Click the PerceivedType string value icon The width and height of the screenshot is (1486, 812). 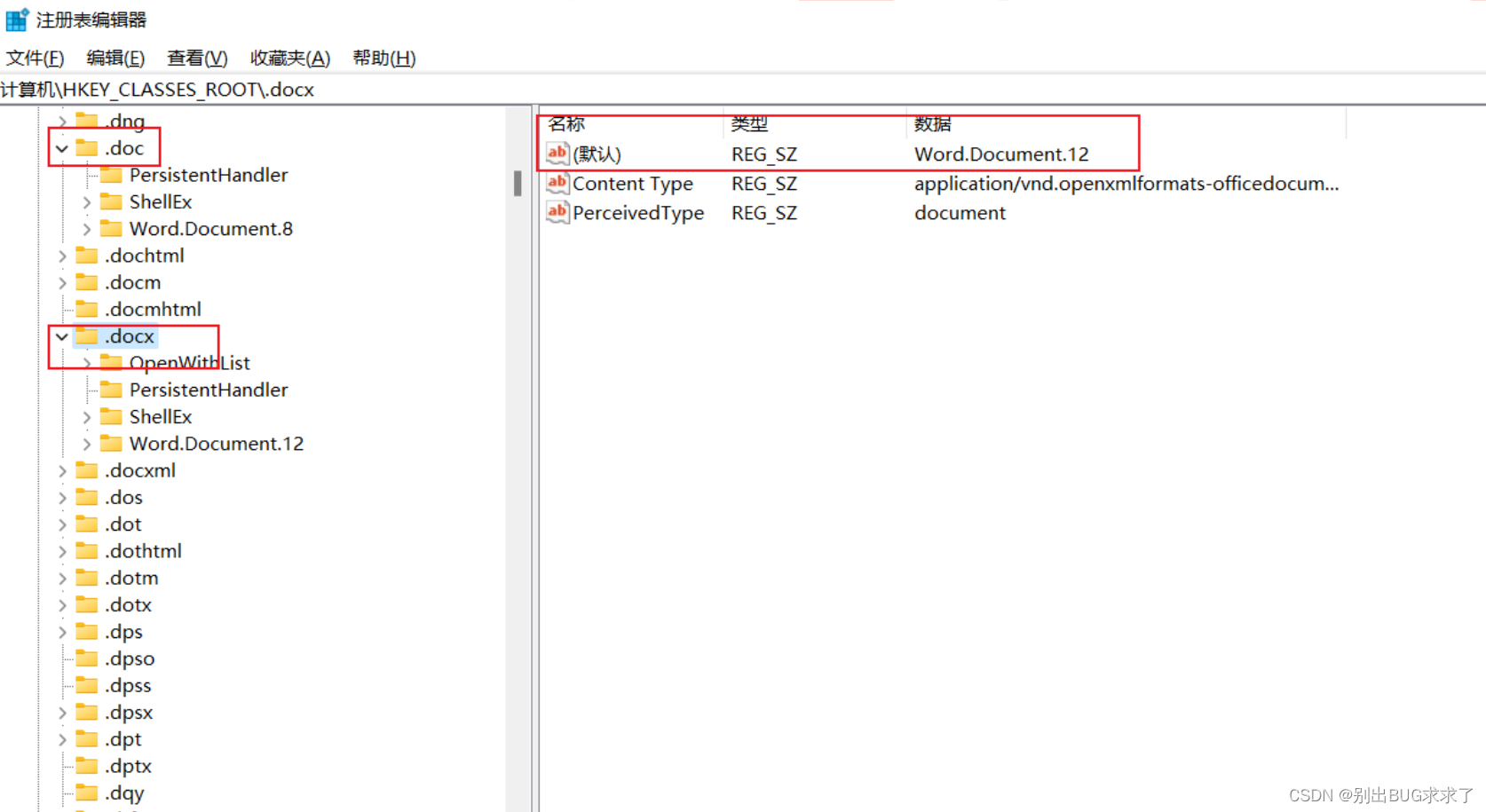click(557, 212)
